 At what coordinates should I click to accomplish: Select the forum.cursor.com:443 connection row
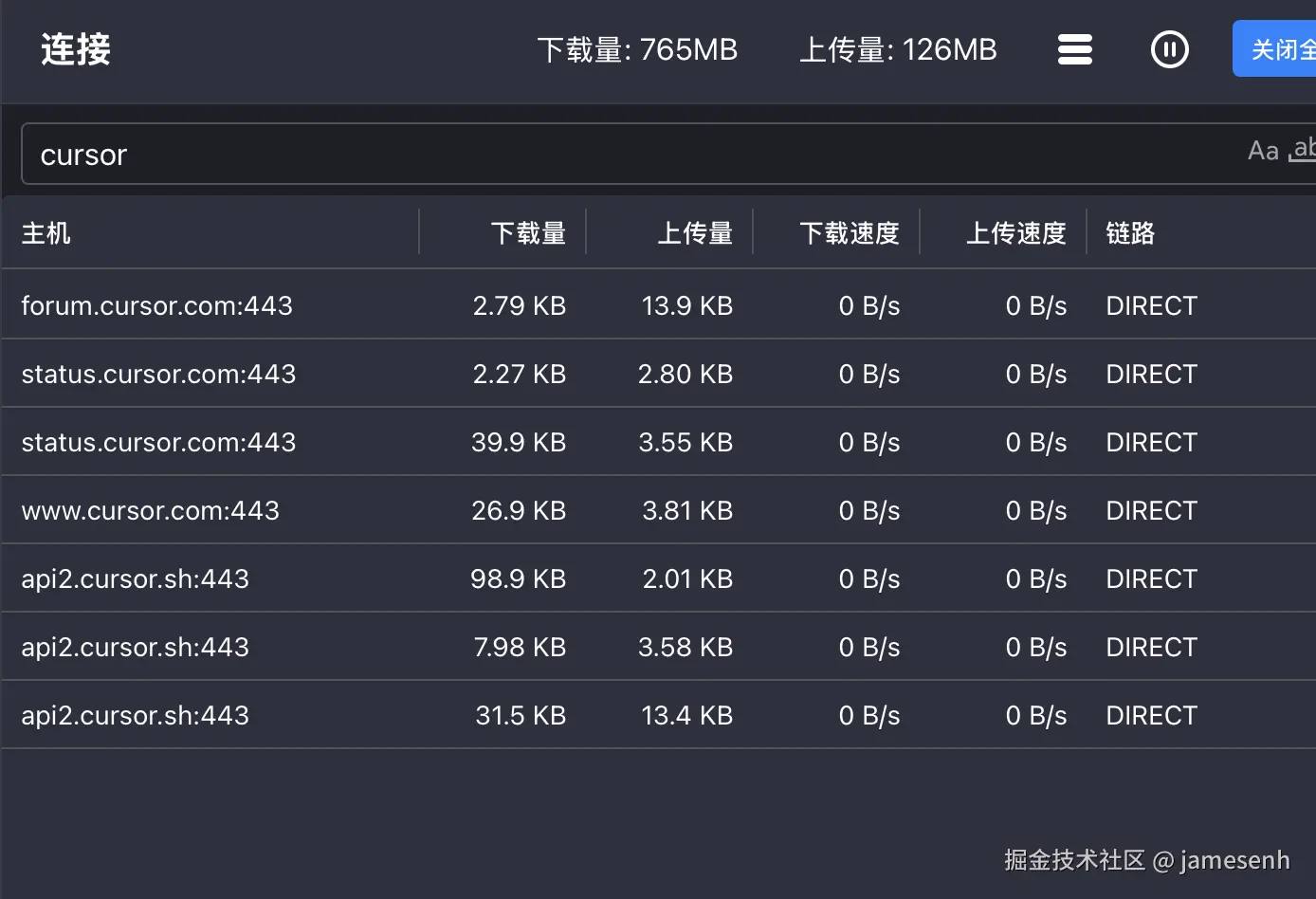(x=379, y=305)
